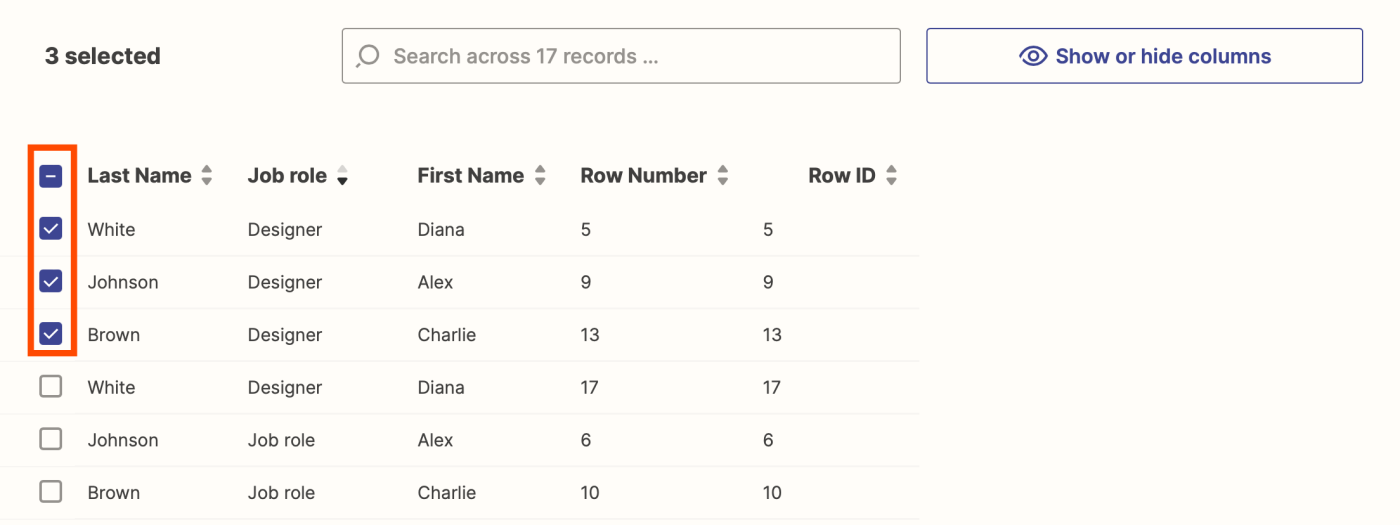Viewport: 1400px width, 525px height.
Task: Uncheck the White Diana row 5 checkbox
Action: 51,229
